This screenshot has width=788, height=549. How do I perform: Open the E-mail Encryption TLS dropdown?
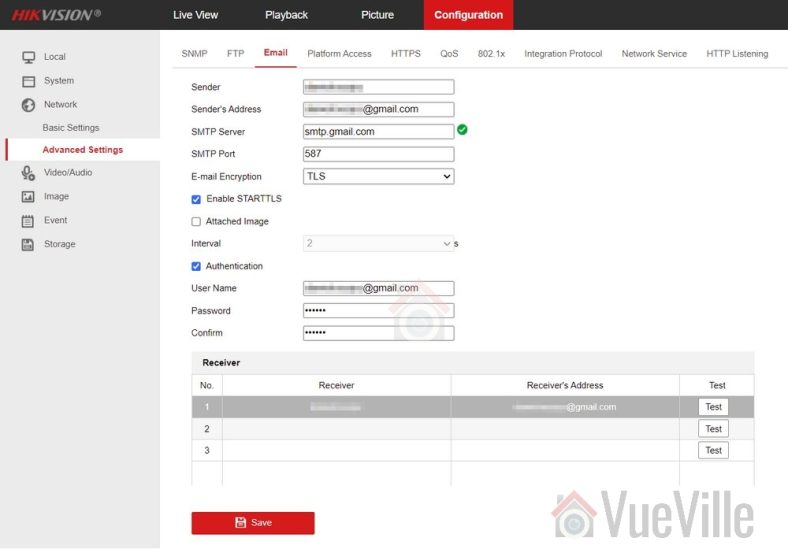tap(378, 176)
